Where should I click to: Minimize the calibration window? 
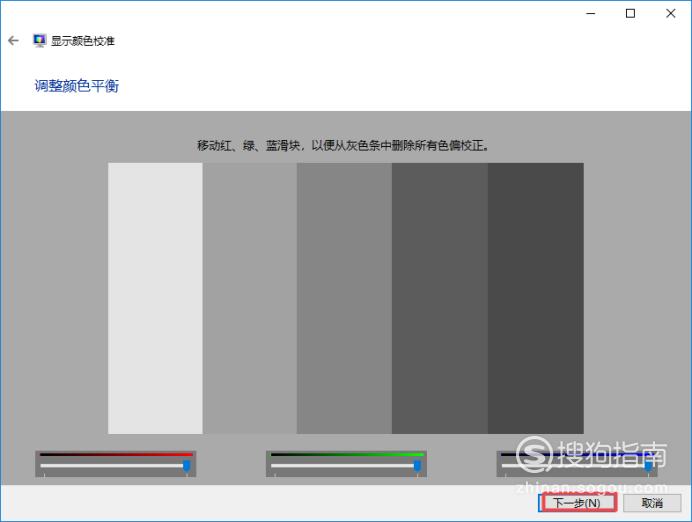pyautogui.click(x=590, y=14)
